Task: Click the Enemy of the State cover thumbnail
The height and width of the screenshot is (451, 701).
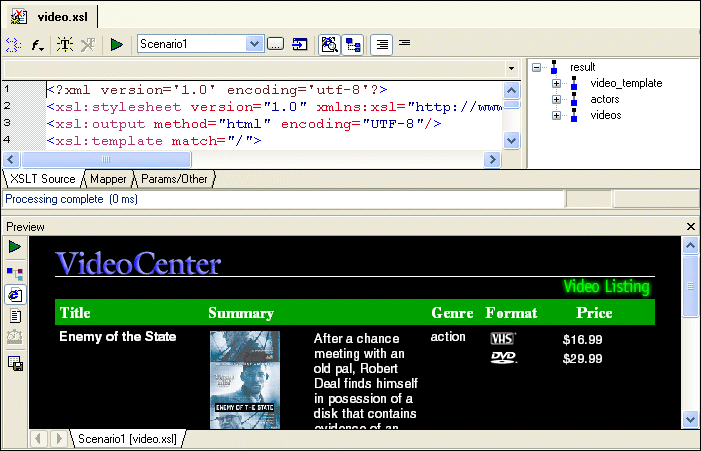Action: click(245, 380)
